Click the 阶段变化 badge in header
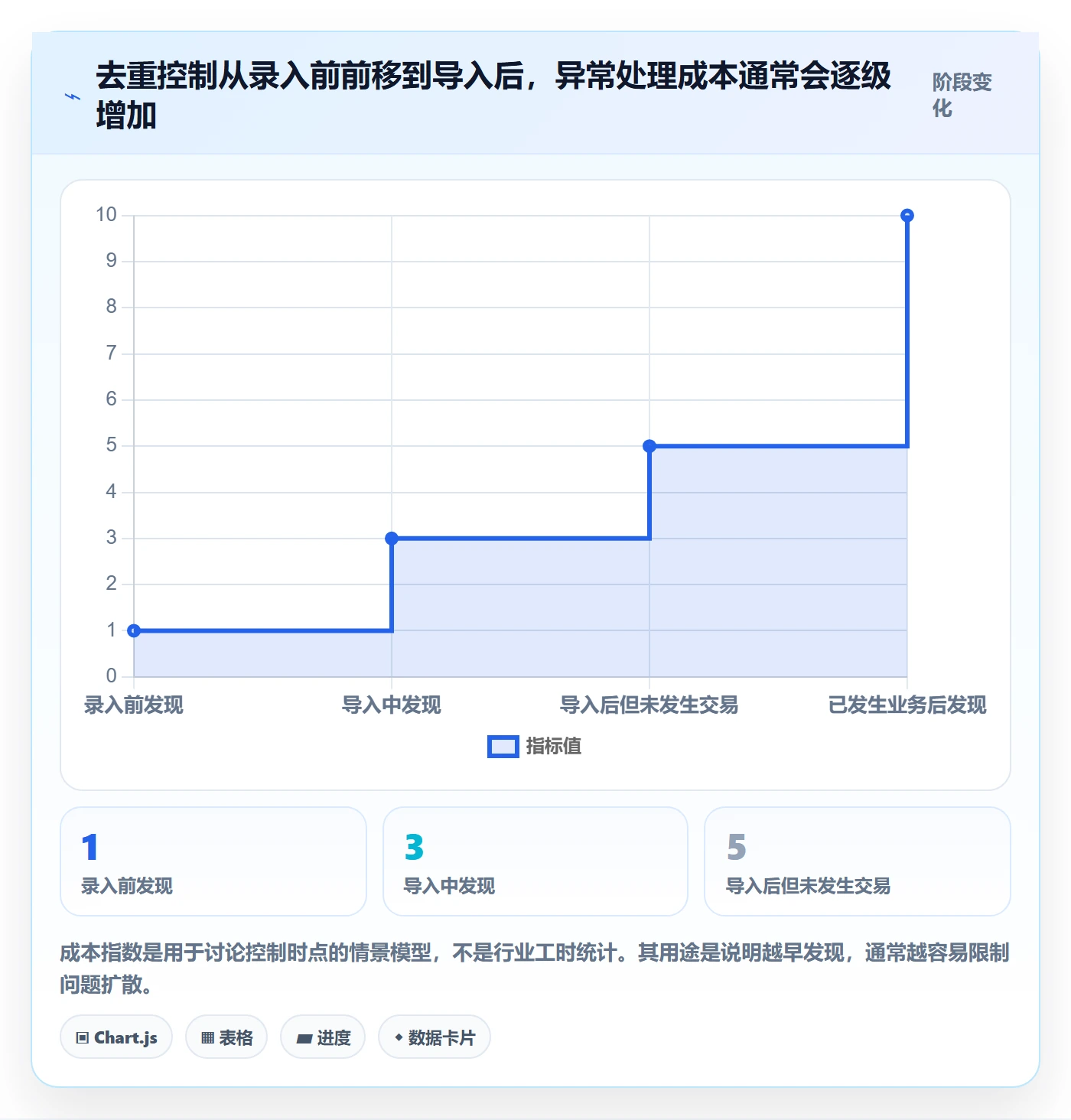The image size is (1071, 1120). [962, 95]
